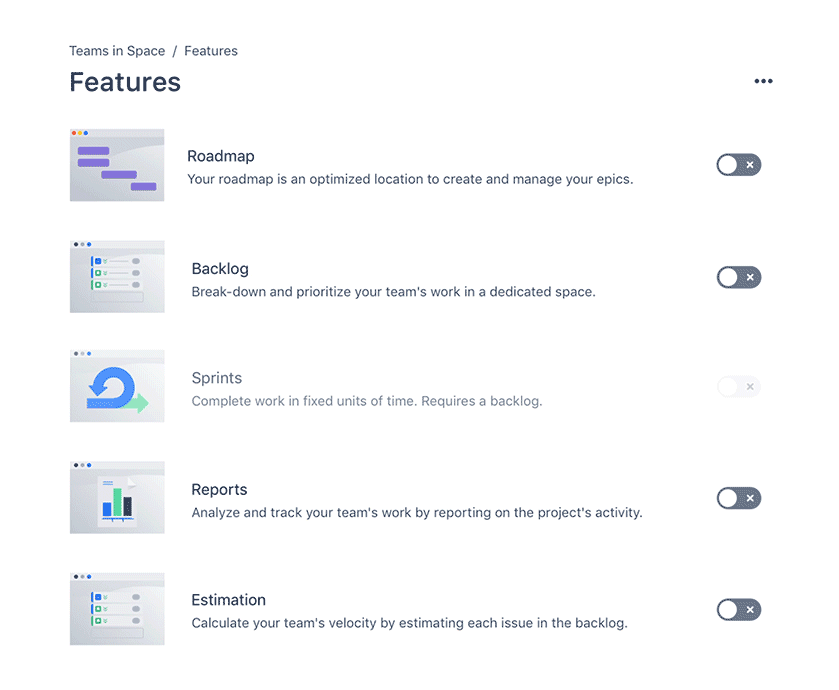
Task: Go to Teams in Space breadcrumb
Action: [x=117, y=51]
